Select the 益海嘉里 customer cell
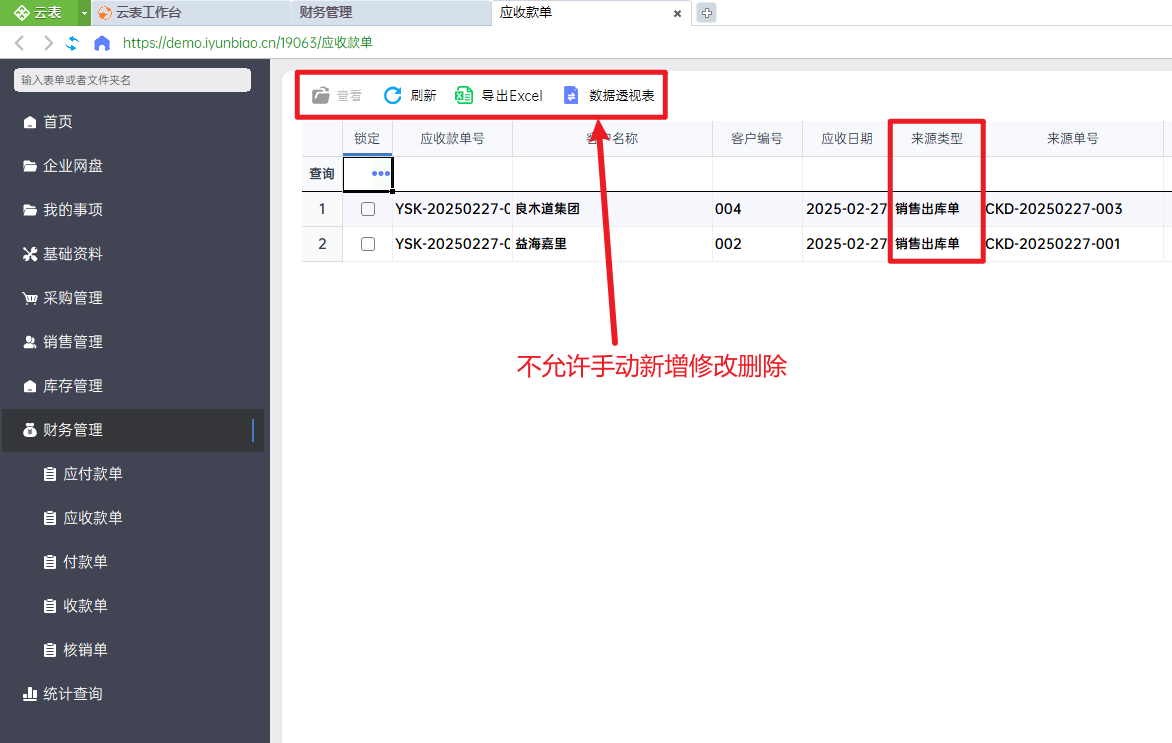1172x743 pixels. pos(612,244)
